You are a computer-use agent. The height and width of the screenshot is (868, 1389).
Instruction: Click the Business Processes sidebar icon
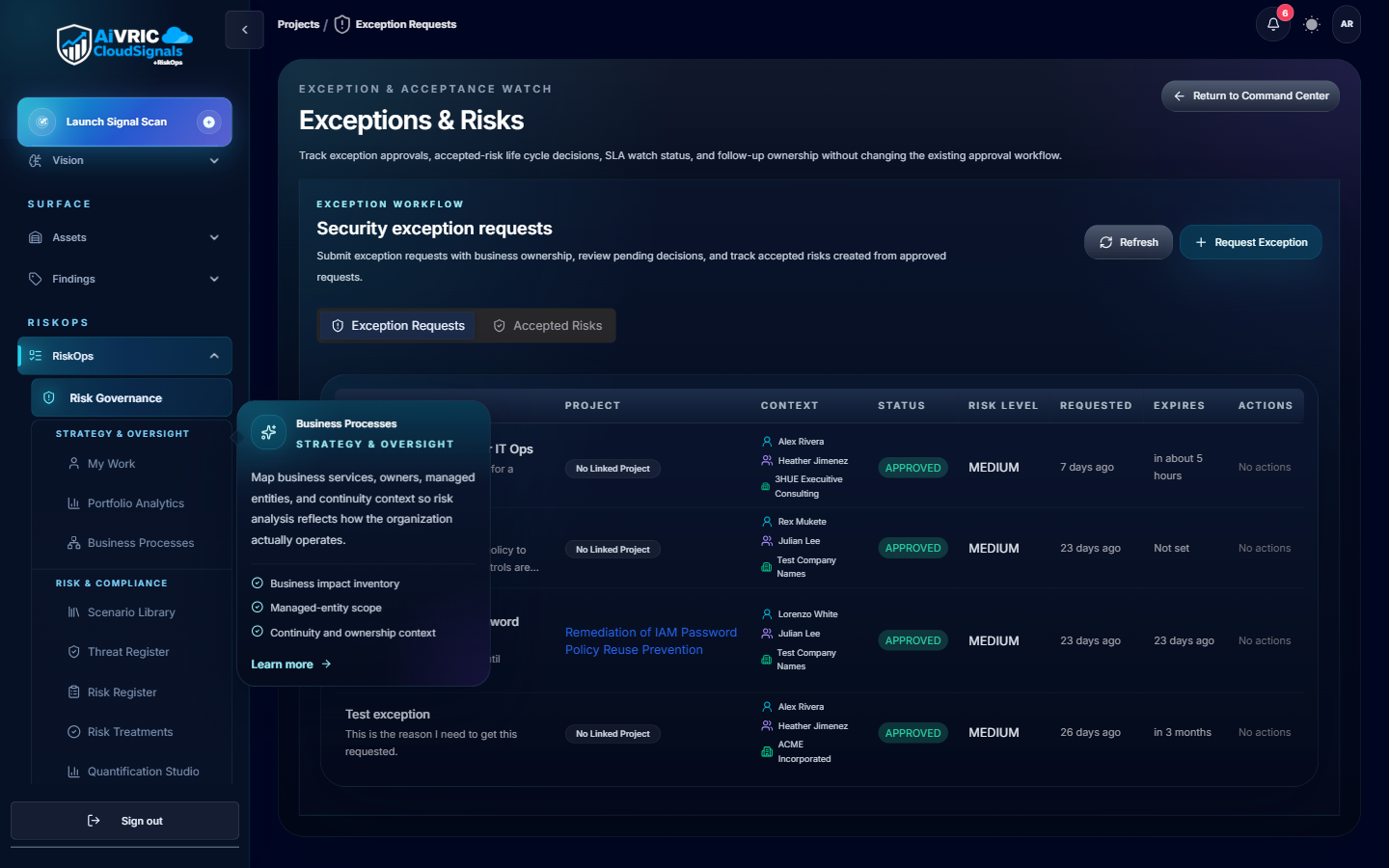coord(74,543)
